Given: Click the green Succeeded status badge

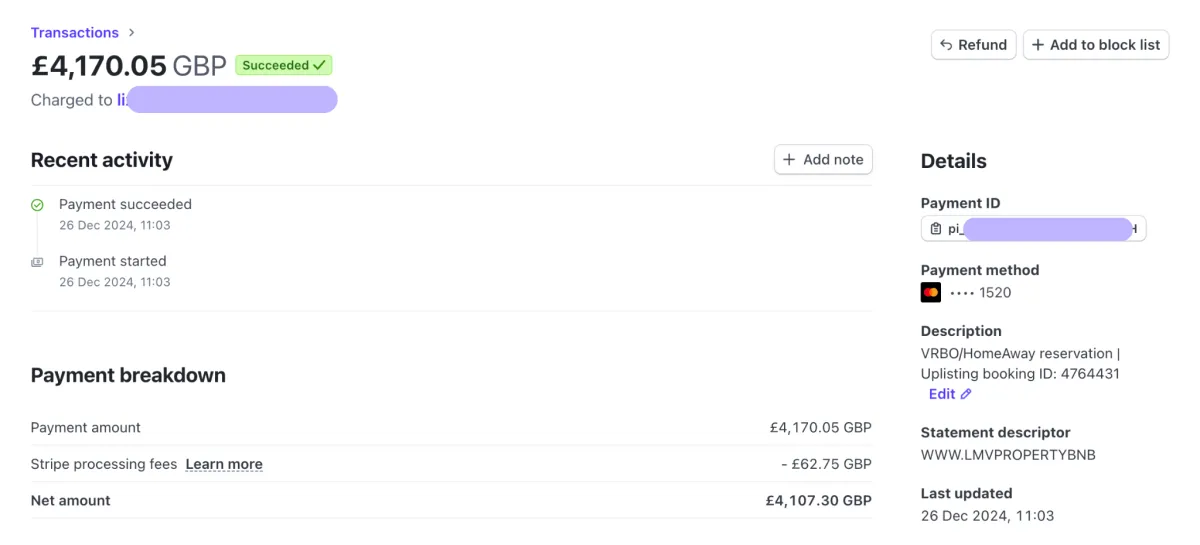Looking at the screenshot, I should pyautogui.click(x=284, y=65).
